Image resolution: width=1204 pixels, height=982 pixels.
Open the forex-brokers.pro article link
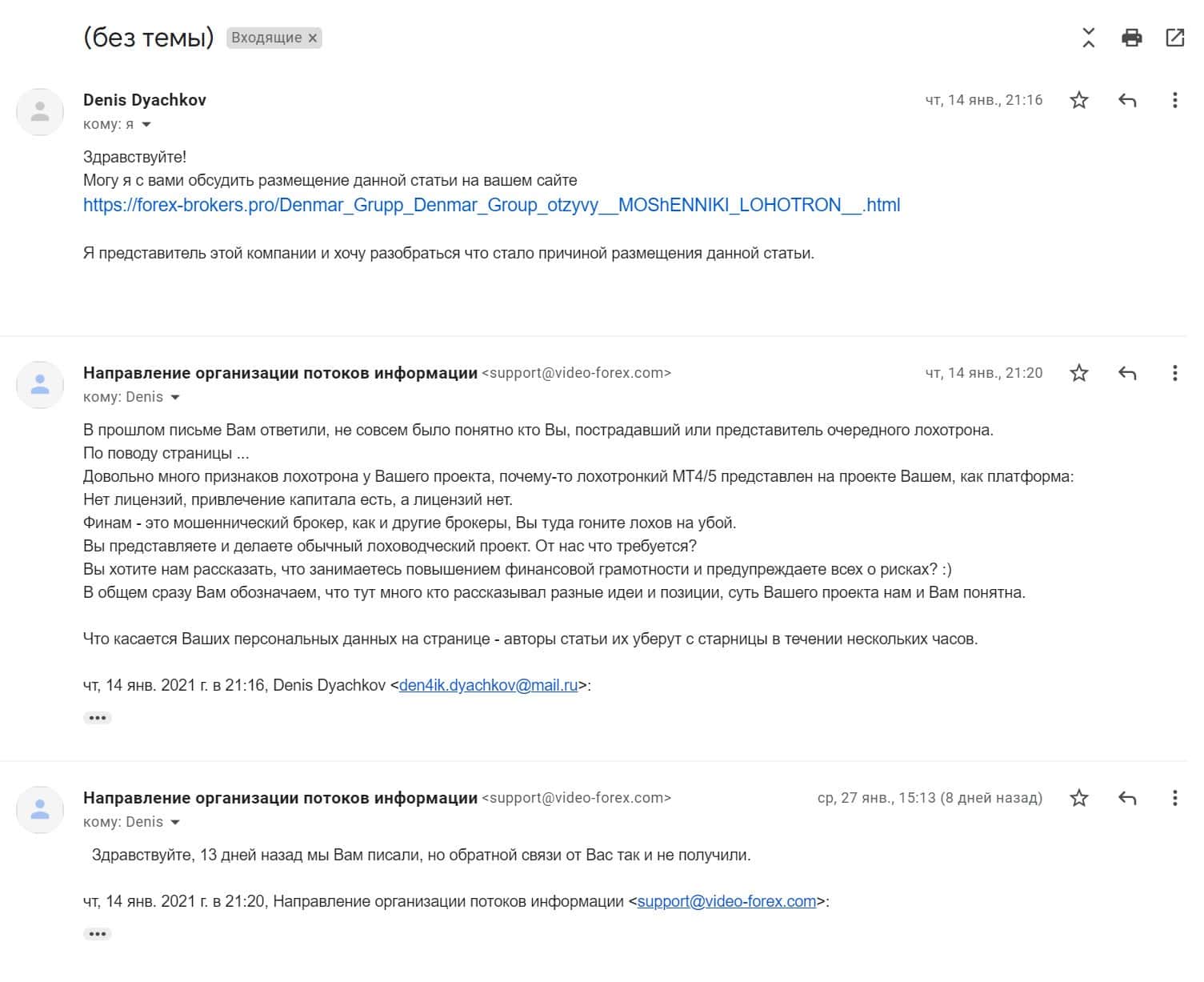[x=491, y=206]
